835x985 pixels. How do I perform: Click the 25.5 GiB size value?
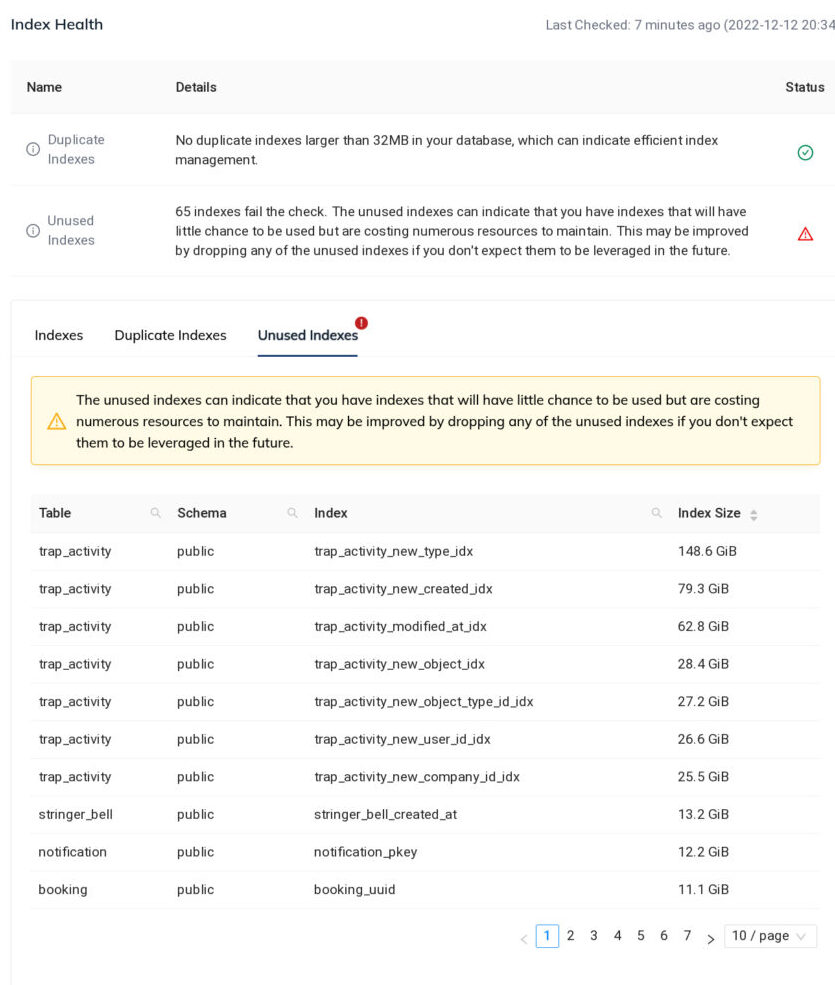703,778
